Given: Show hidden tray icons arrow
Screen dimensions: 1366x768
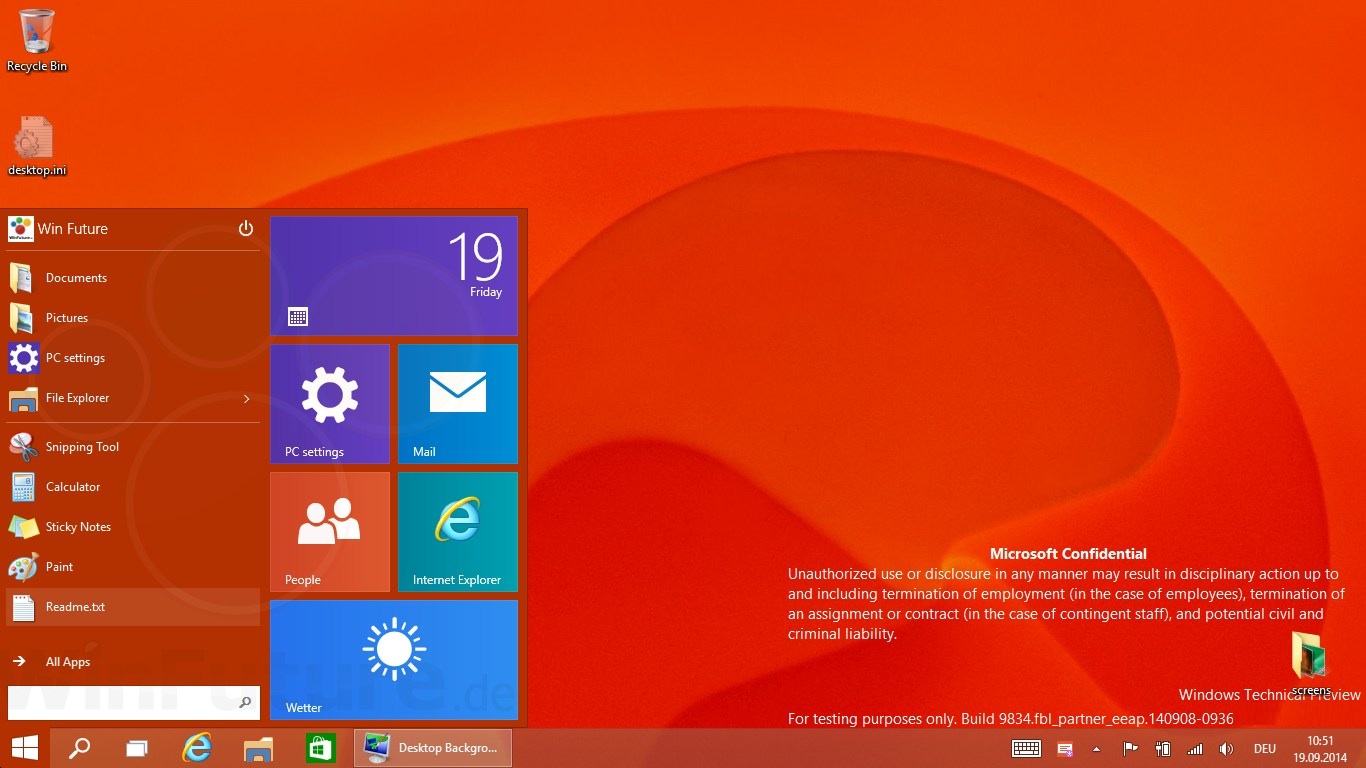Looking at the screenshot, I should coord(1096,749).
